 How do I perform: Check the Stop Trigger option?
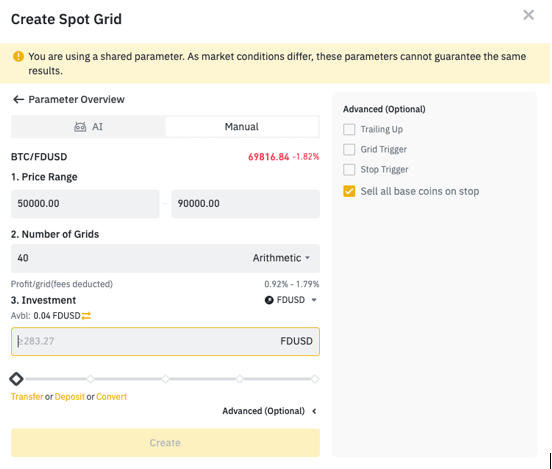tap(349, 169)
